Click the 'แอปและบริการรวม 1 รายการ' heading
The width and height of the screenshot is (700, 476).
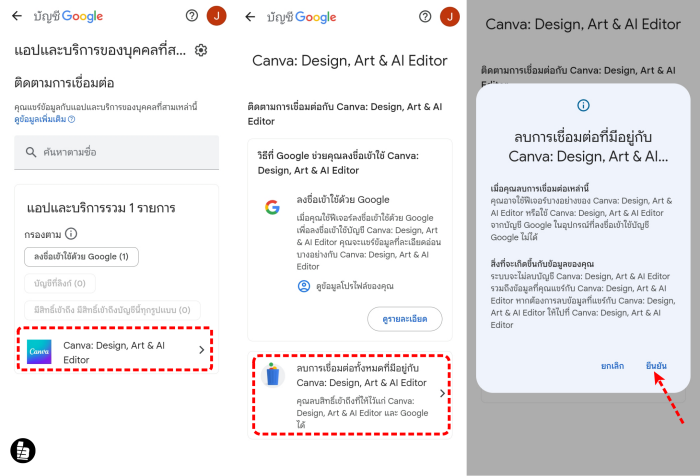101,208
